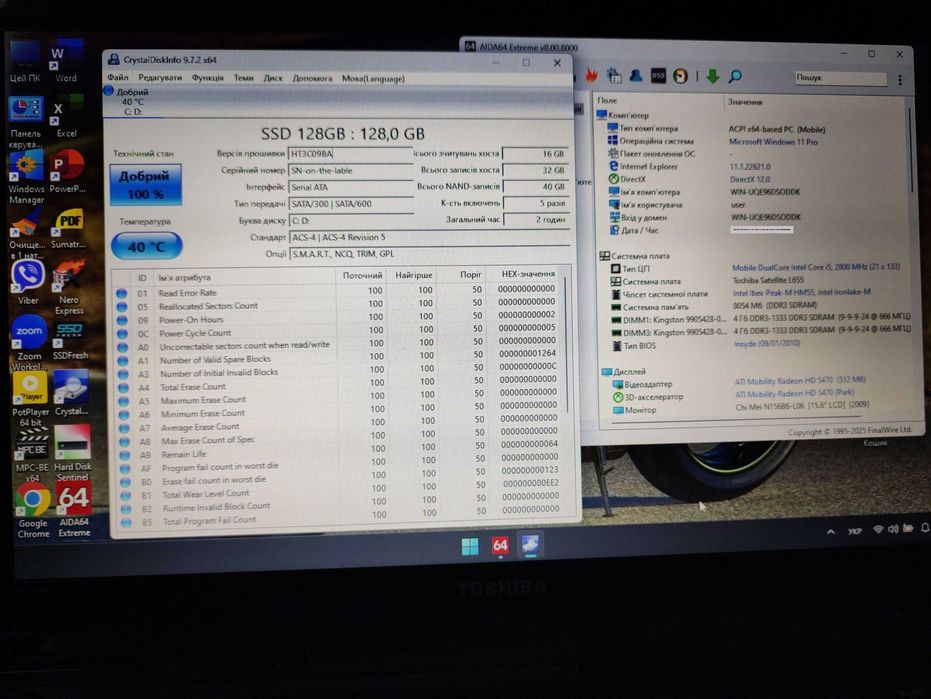The image size is (931, 699).
Task: Select the Total Erase Count row
Action: point(339,385)
